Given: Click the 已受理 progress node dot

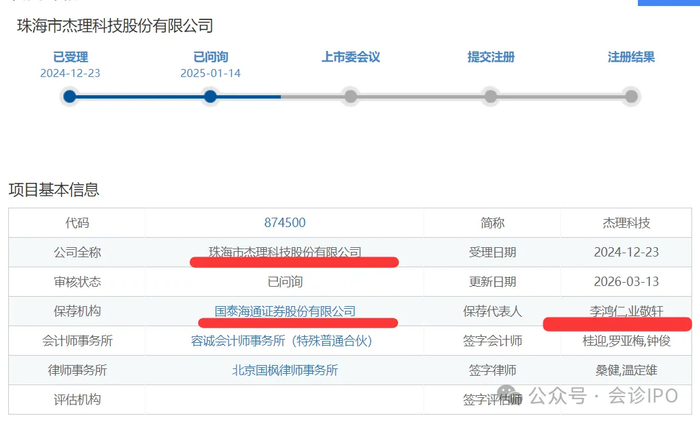Looking at the screenshot, I should coord(69,97).
